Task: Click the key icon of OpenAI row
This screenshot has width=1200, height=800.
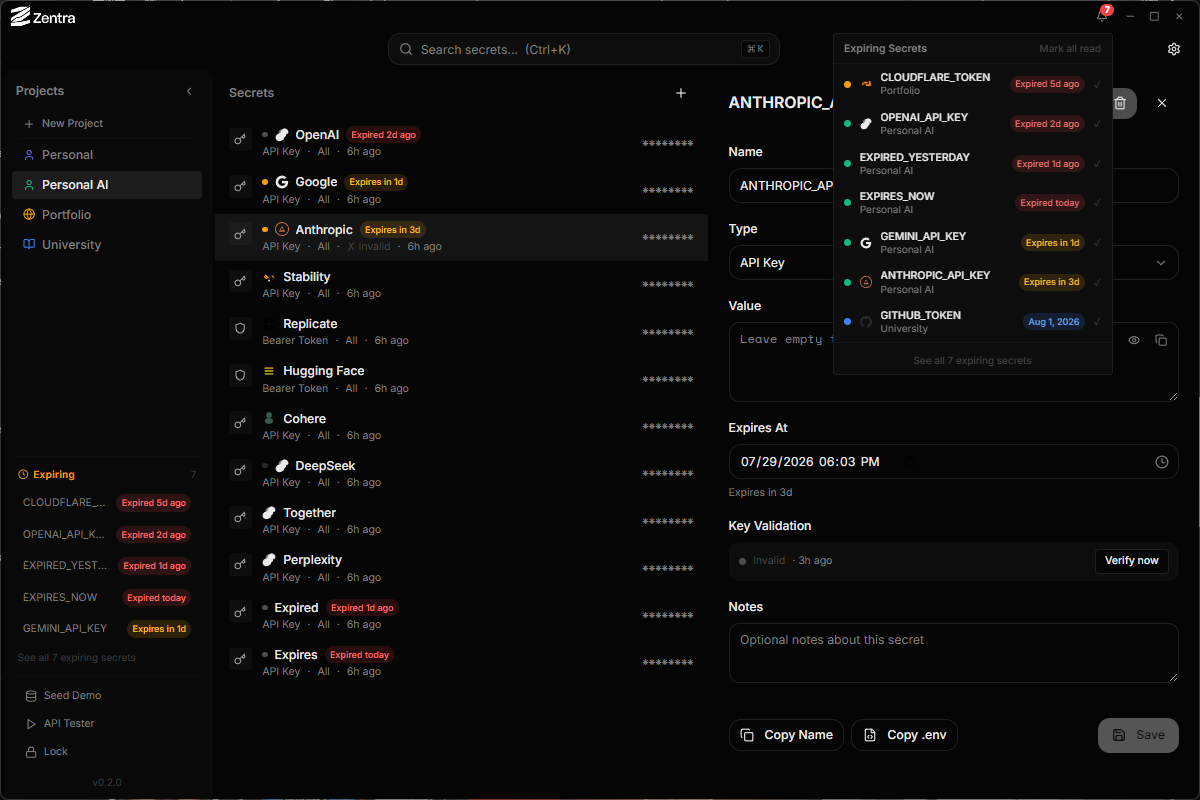Action: (x=240, y=139)
